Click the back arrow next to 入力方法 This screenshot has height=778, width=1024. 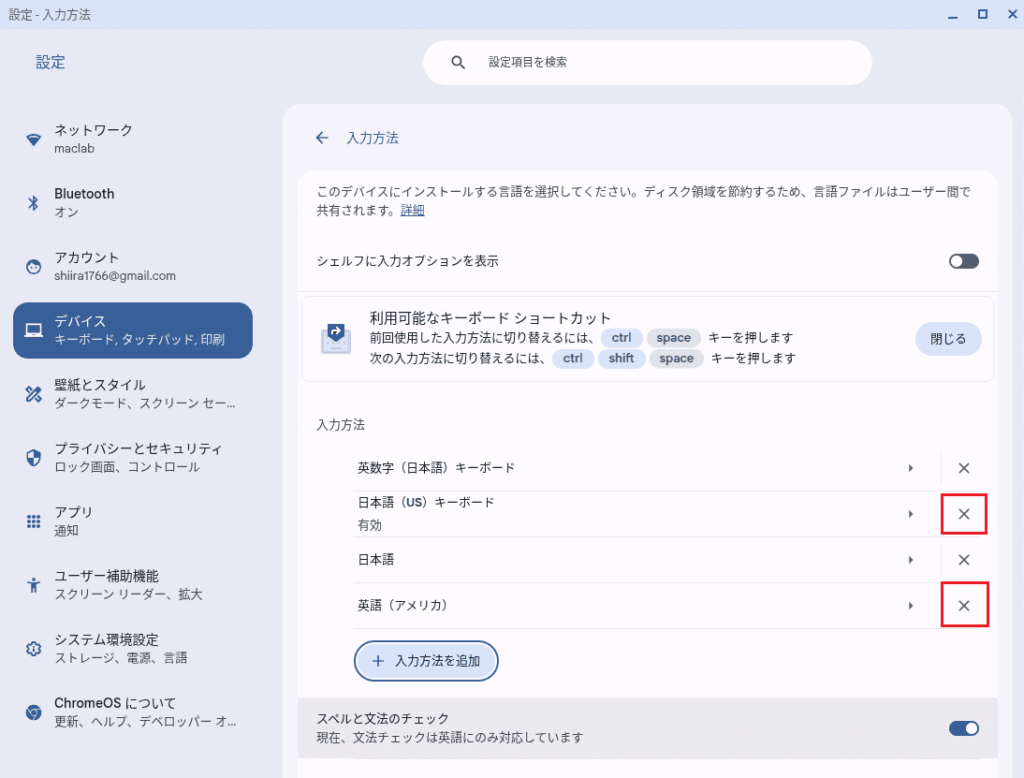coord(322,138)
